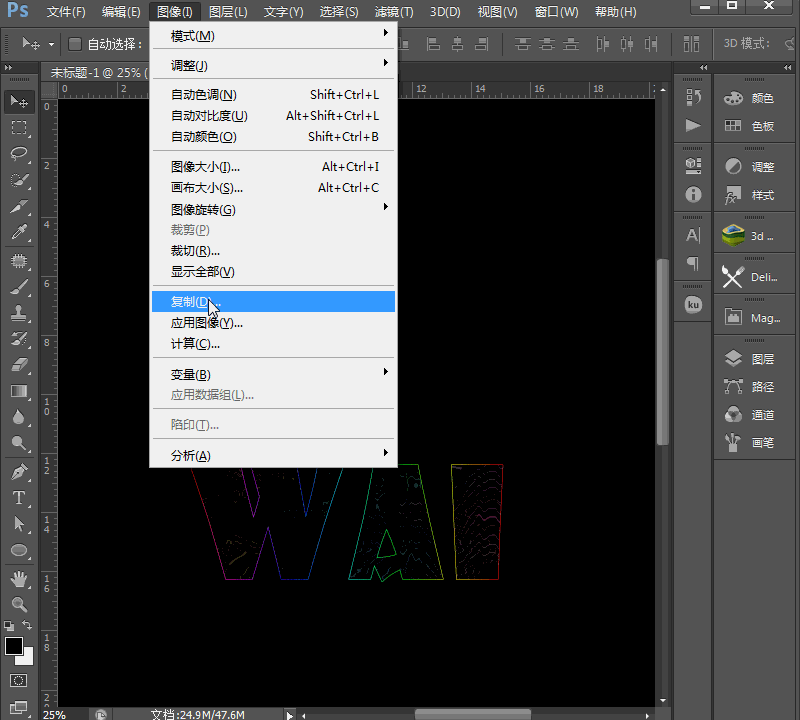Select the Hand tool
Screen dimensions: 800x720
click(19, 579)
